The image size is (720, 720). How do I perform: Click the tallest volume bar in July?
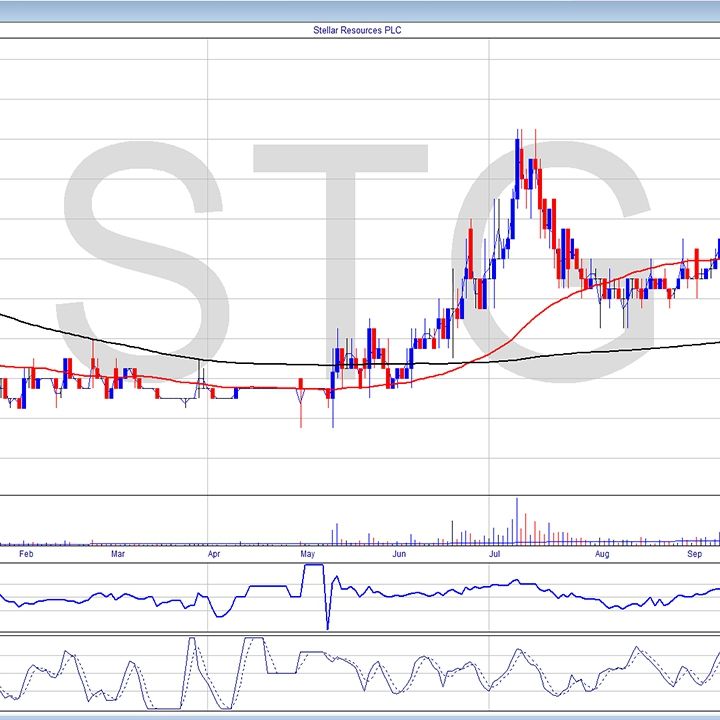[517, 522]
